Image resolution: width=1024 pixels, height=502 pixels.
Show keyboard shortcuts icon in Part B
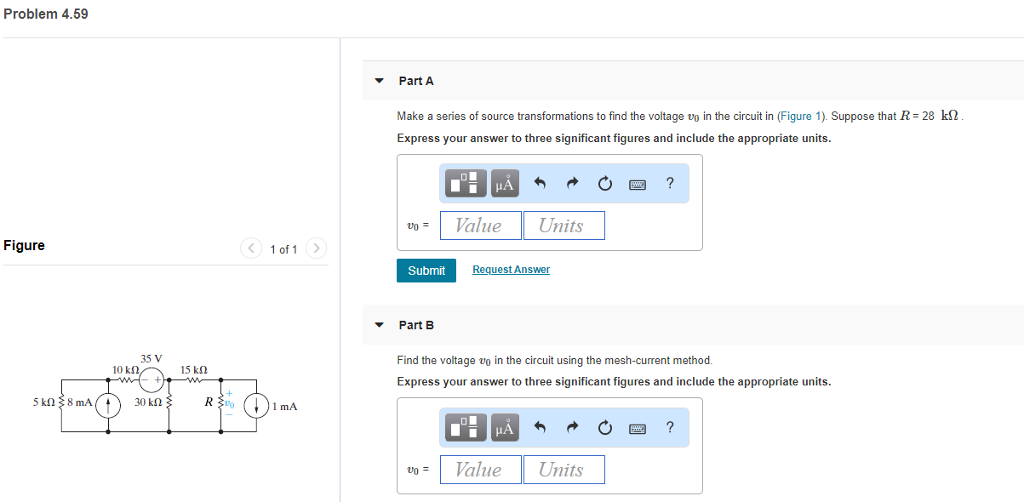[637, 428]
